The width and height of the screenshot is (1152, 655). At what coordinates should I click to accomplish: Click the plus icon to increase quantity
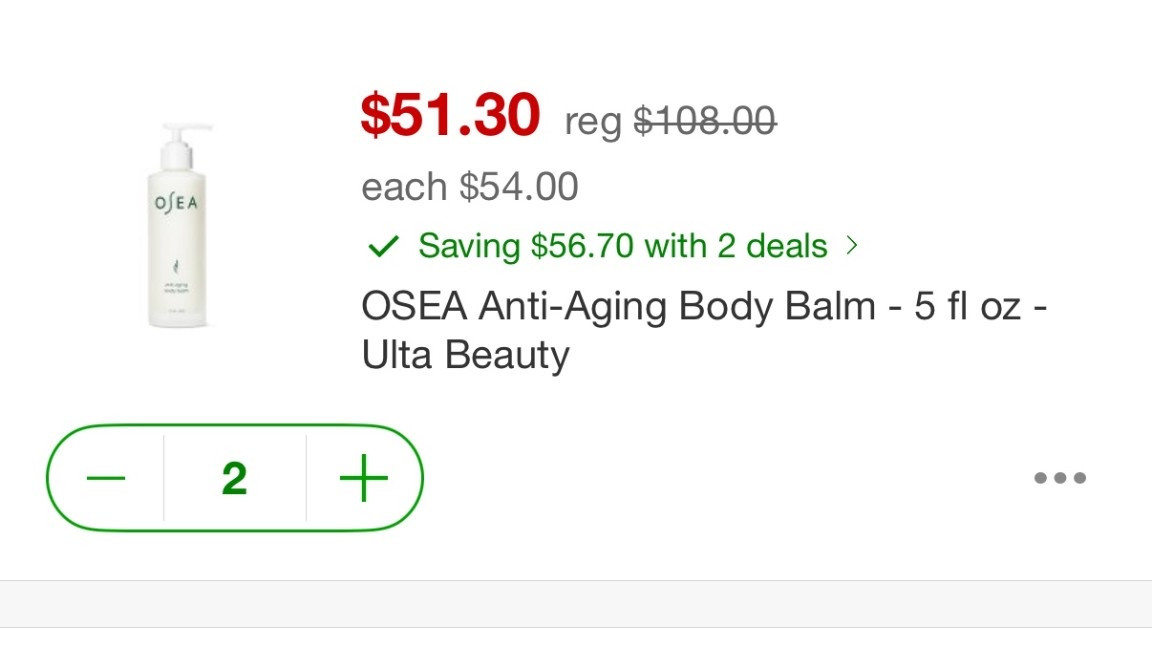tap(363, 477)
